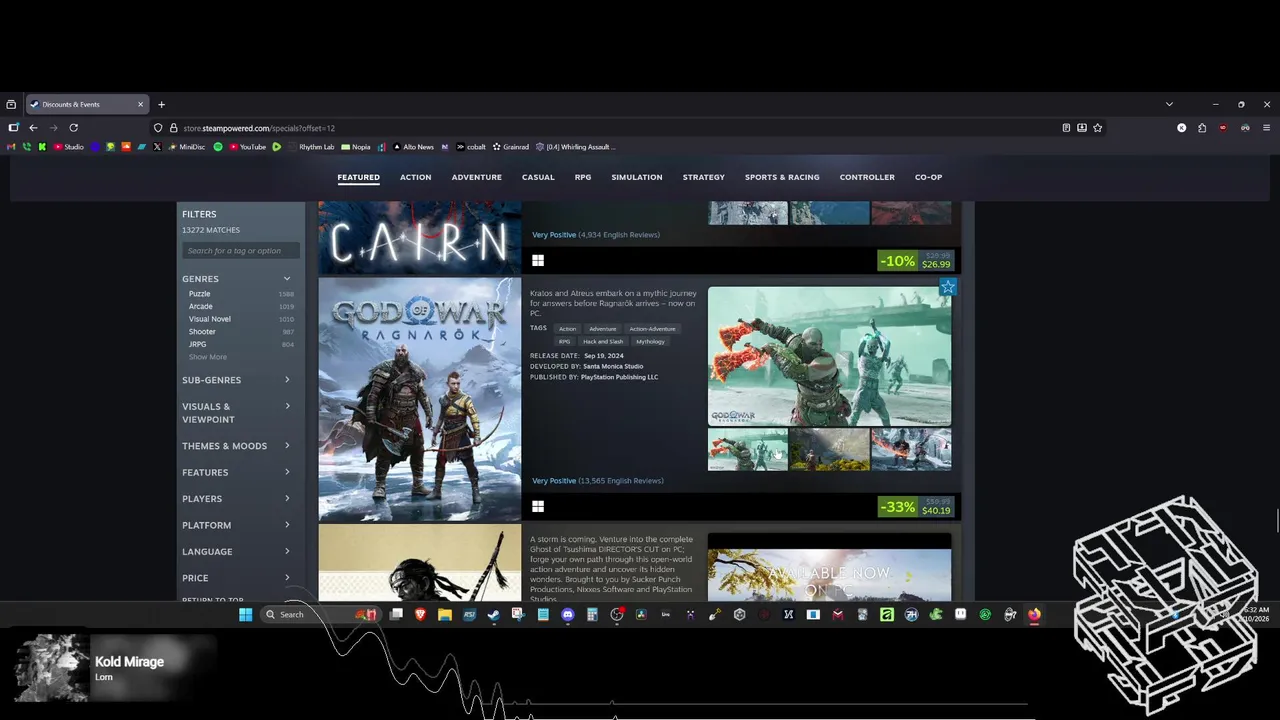Expand the Players filter section

click(238, 499)
